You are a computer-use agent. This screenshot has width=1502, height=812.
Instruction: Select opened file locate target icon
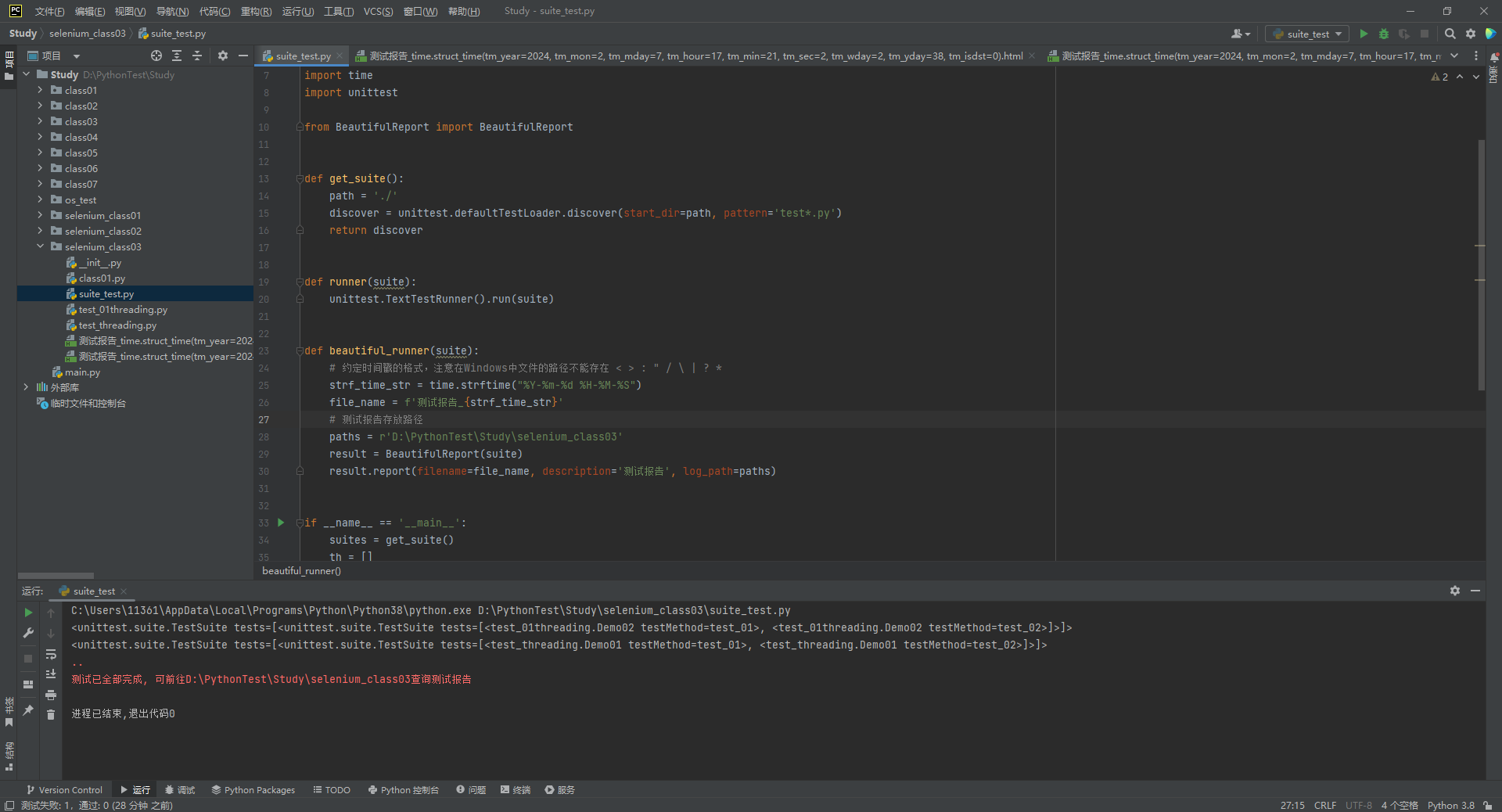[156, 56]
